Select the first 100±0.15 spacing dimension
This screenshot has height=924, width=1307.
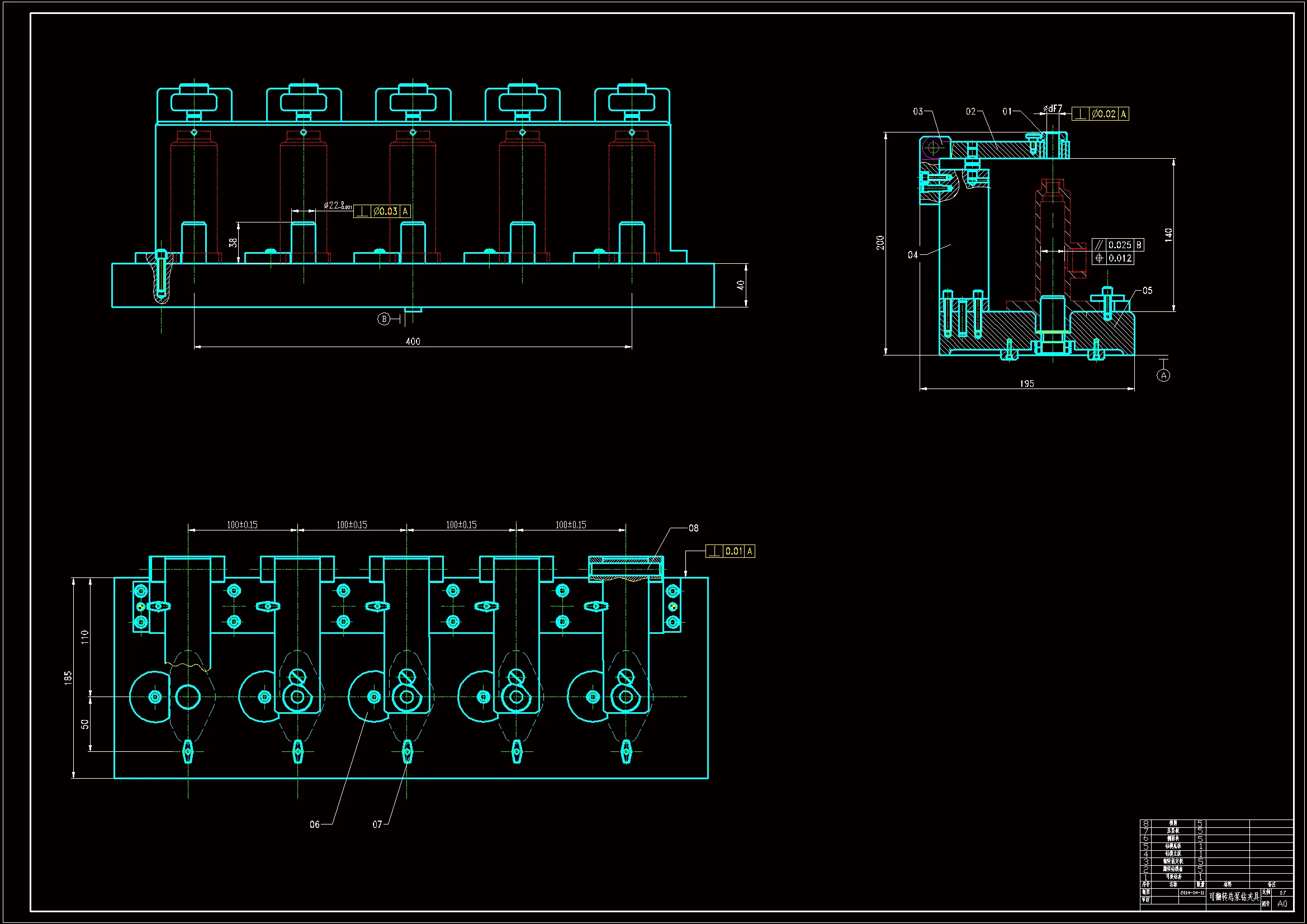pos(242,525)
